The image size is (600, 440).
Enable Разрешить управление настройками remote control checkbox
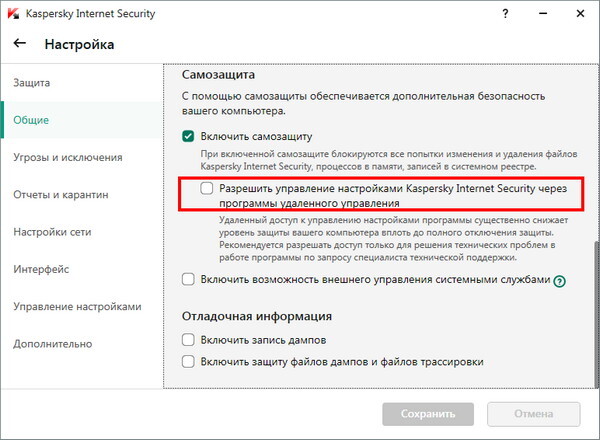click(x=207, y=188)
